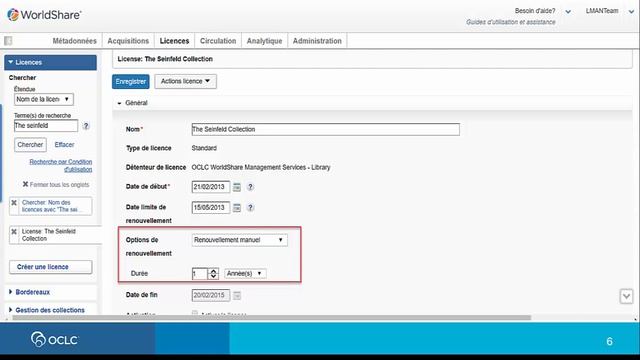The image size is (640, 360).
Task: Click the Durée value field
Action: [x=200, y=273]
